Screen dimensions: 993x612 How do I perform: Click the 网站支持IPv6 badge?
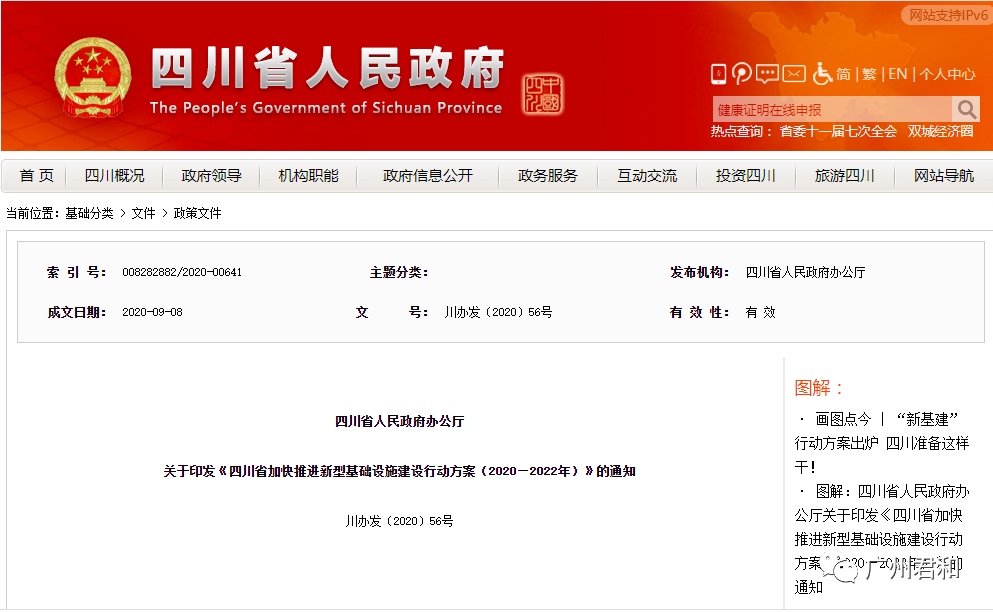tap(947, 15)
